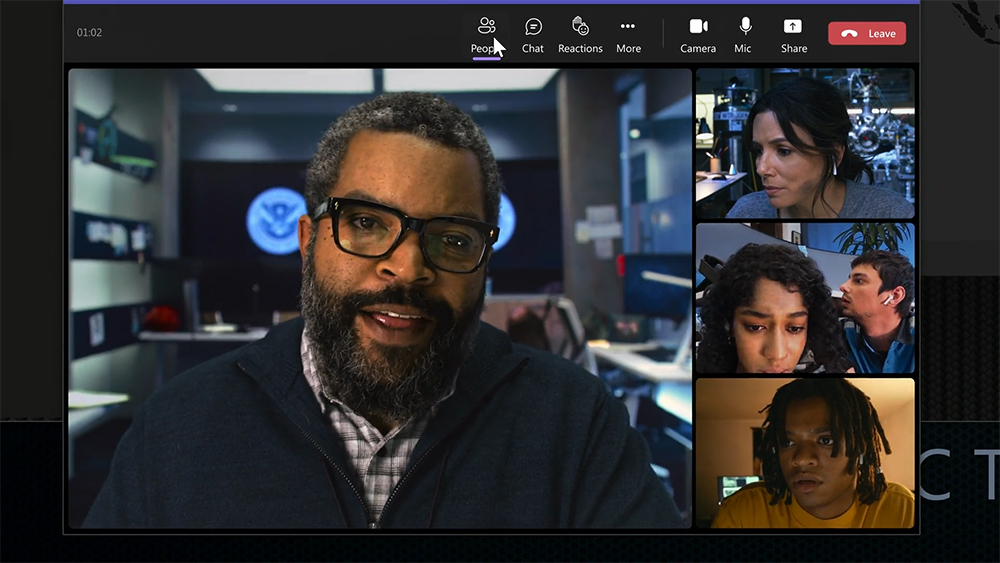
Task: Click the 01:02 meeting timer
Action: point(89,33)
